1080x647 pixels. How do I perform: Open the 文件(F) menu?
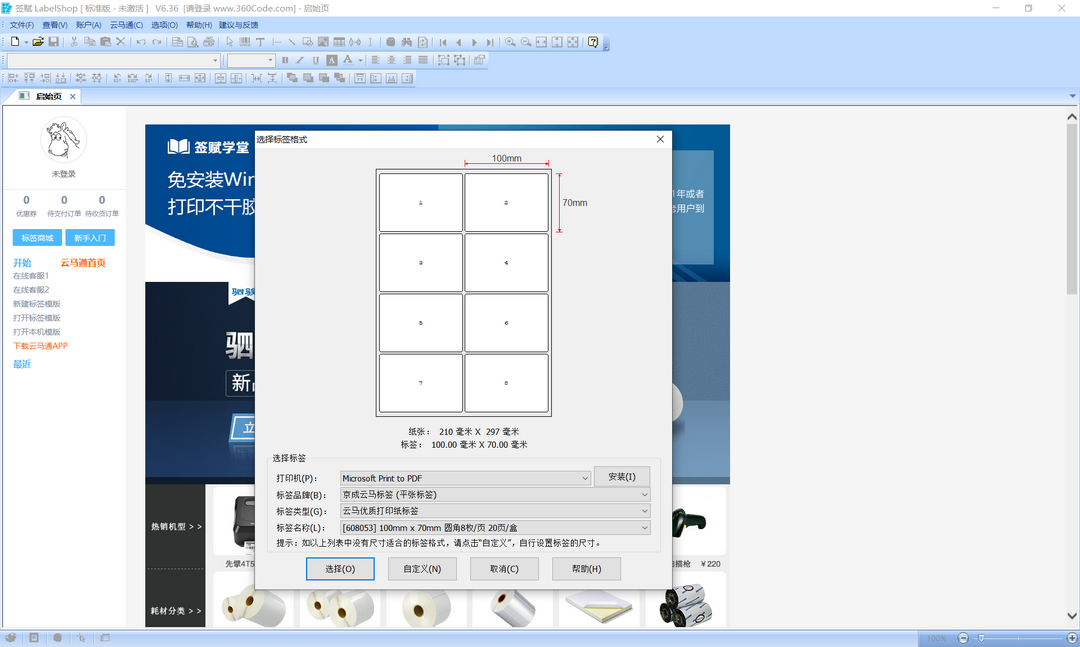click(x=21, y=25)
